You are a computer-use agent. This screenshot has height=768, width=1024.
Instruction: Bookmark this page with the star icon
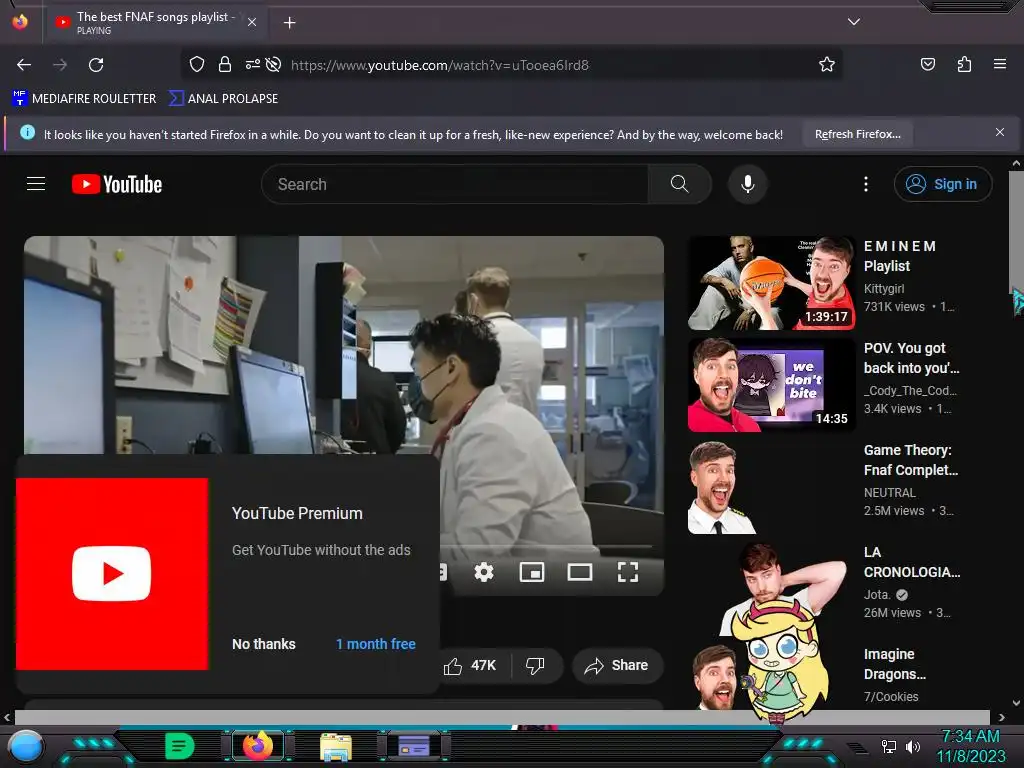pos(827,64)
